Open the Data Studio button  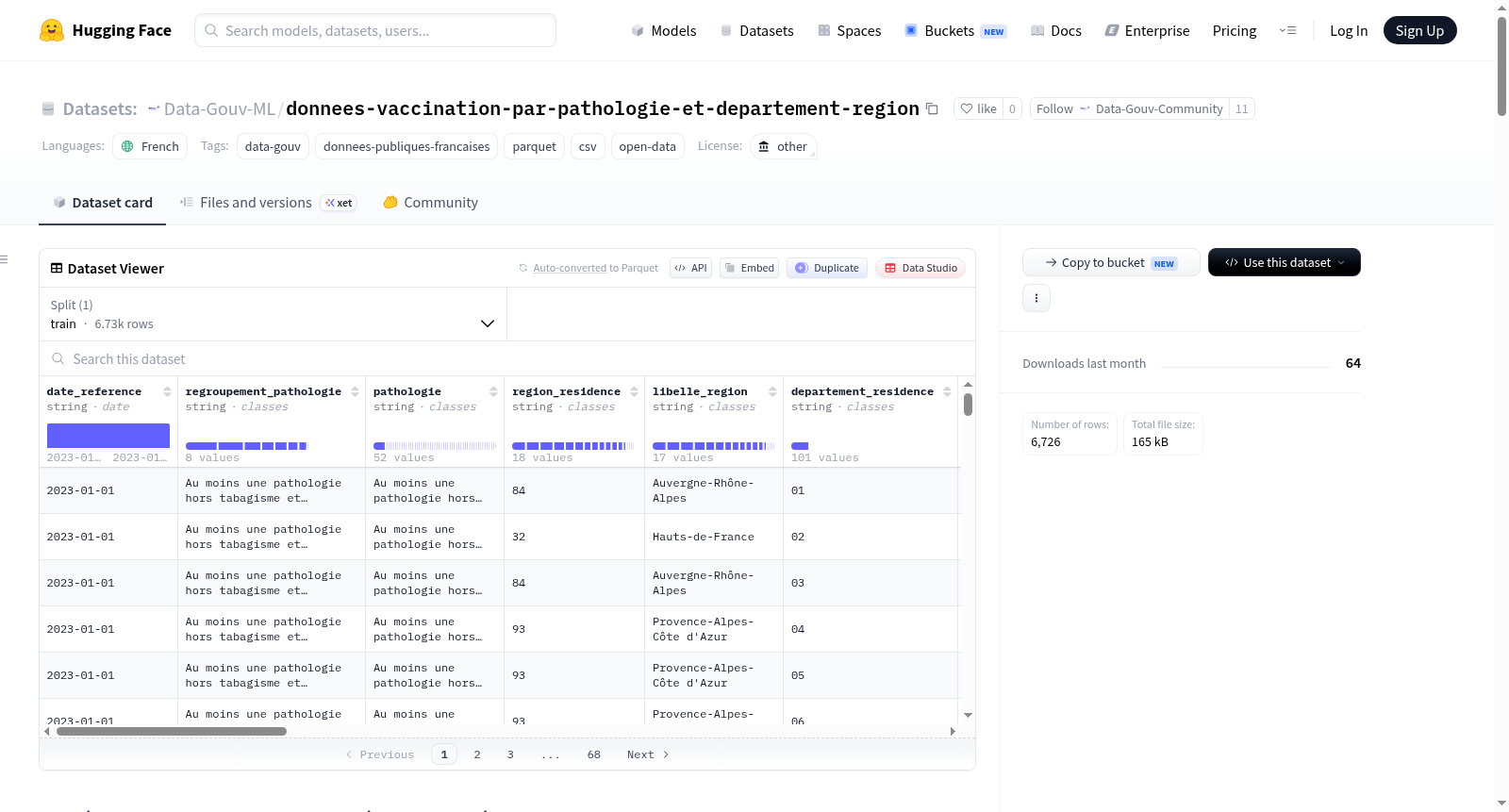(920, 268)
